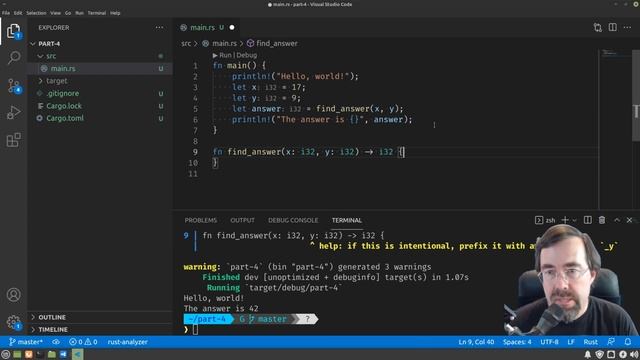Click main.rs in the breadcrumb
640x360 pixels.
(x=224, y=43)
